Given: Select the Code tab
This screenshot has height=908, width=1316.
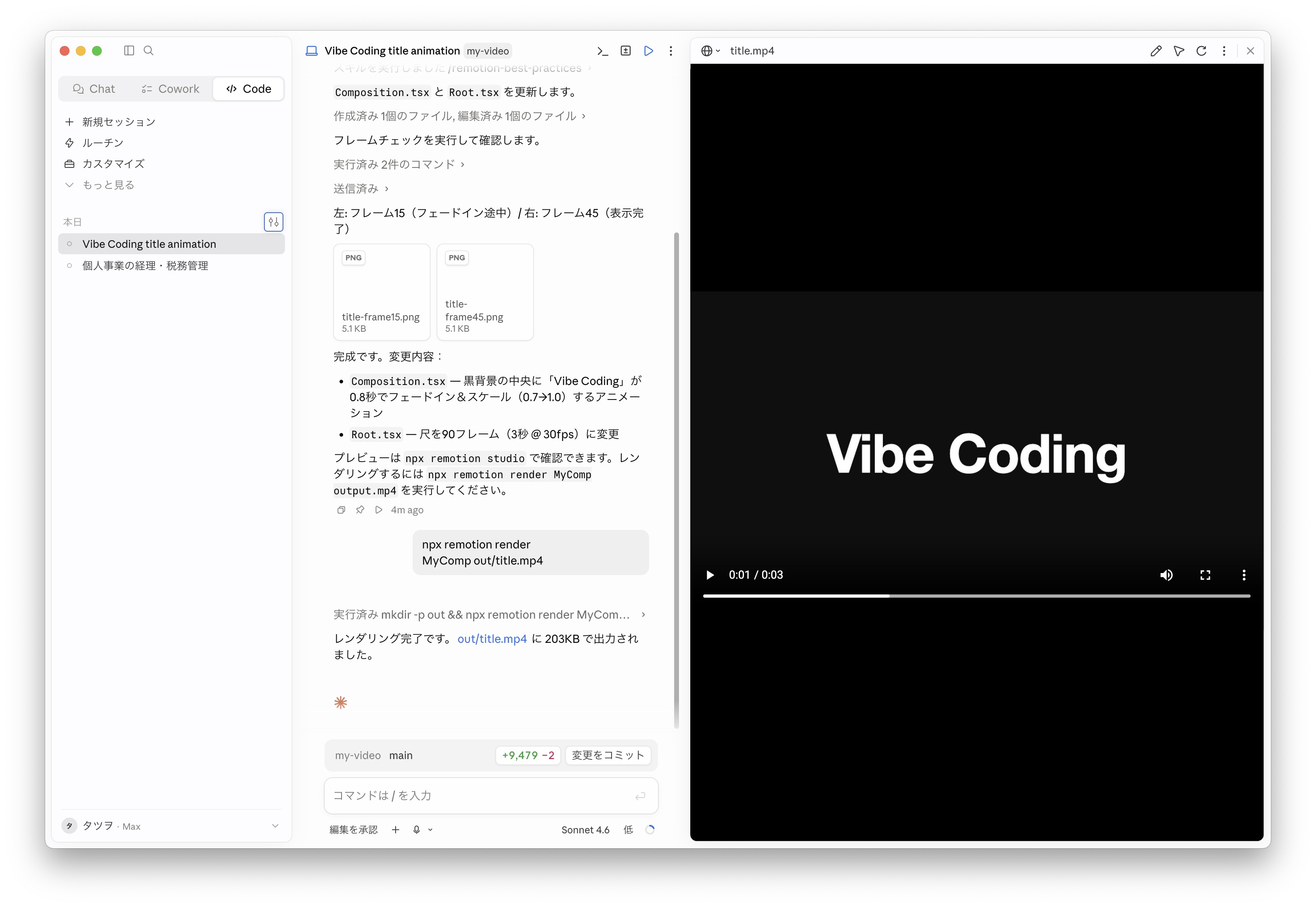Looking at the screenshot, I should point(249,89).
